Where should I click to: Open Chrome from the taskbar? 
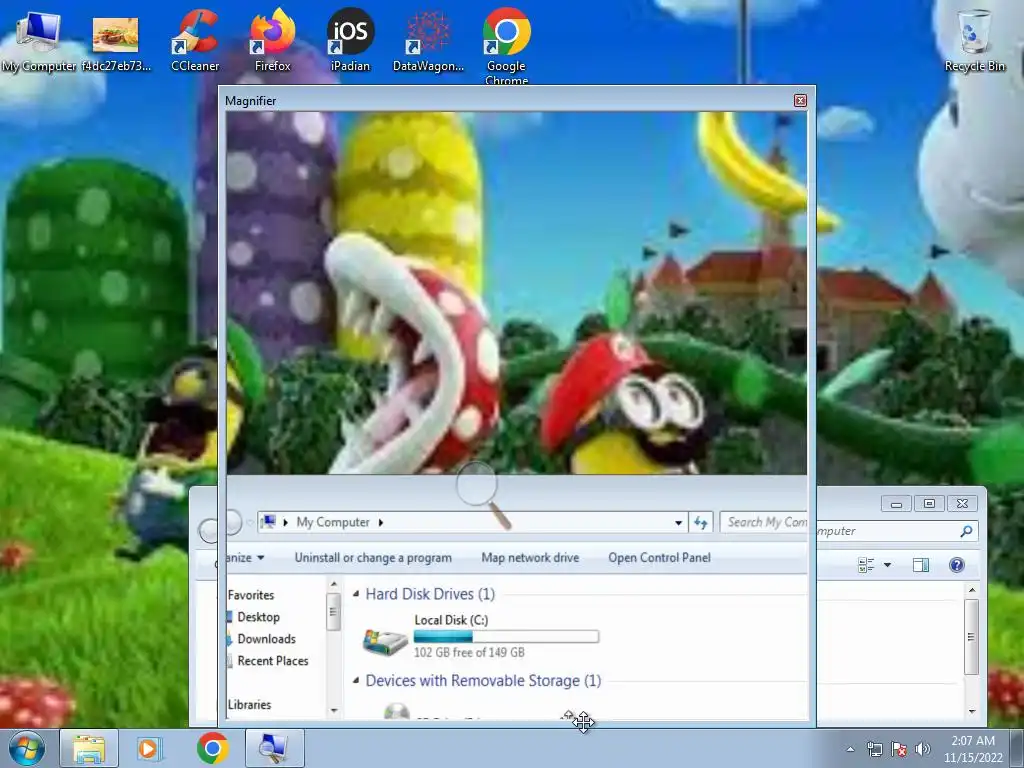pos(212,748)
